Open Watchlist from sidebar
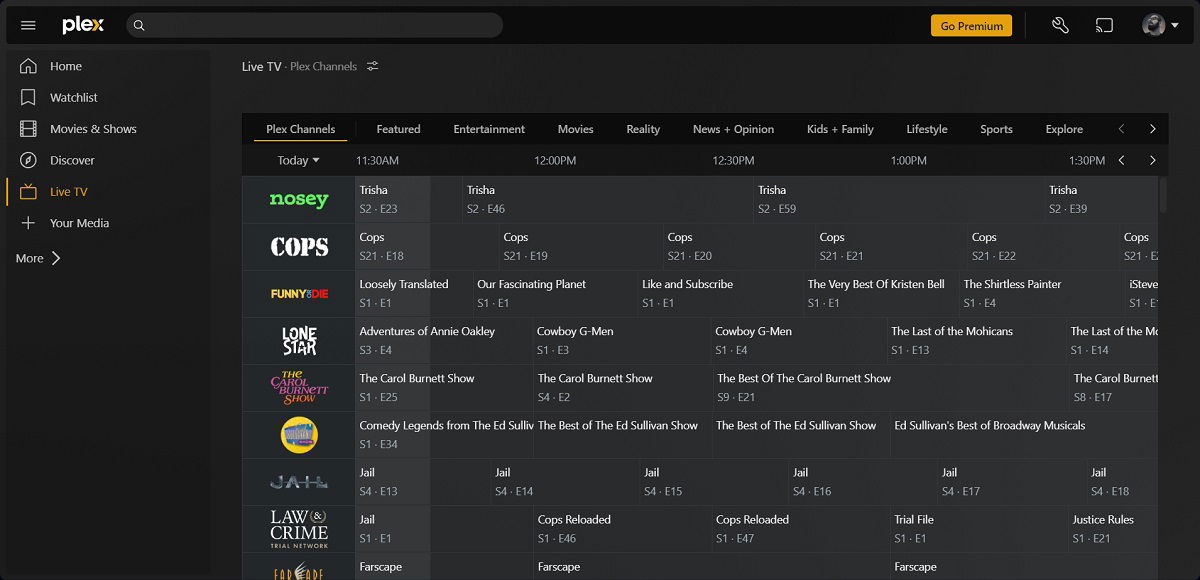 click(x=73, y=97)
